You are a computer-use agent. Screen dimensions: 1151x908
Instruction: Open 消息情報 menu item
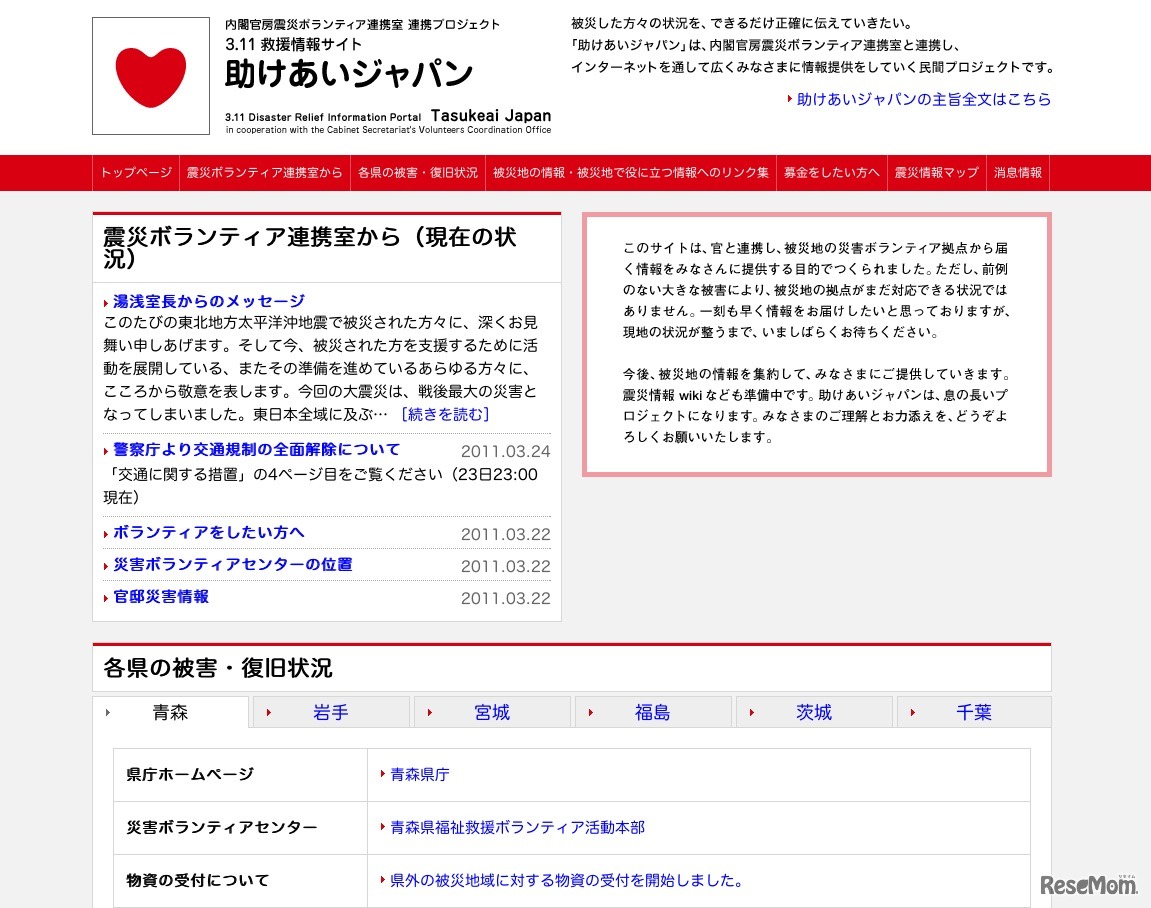click(1017, 172)
